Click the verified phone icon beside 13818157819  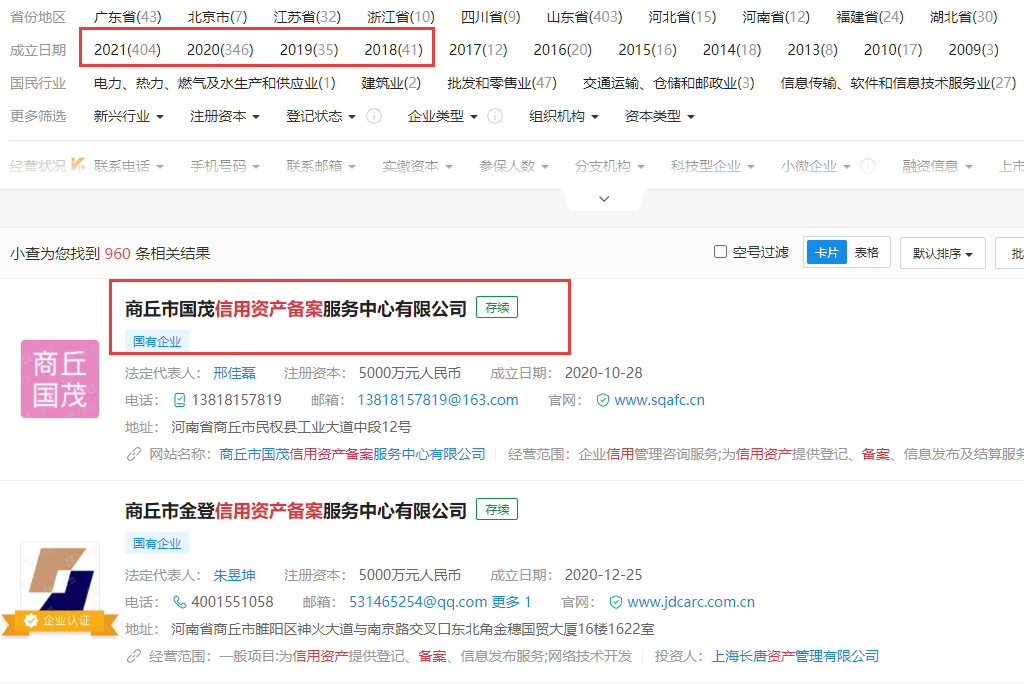(x=178, y=399)
